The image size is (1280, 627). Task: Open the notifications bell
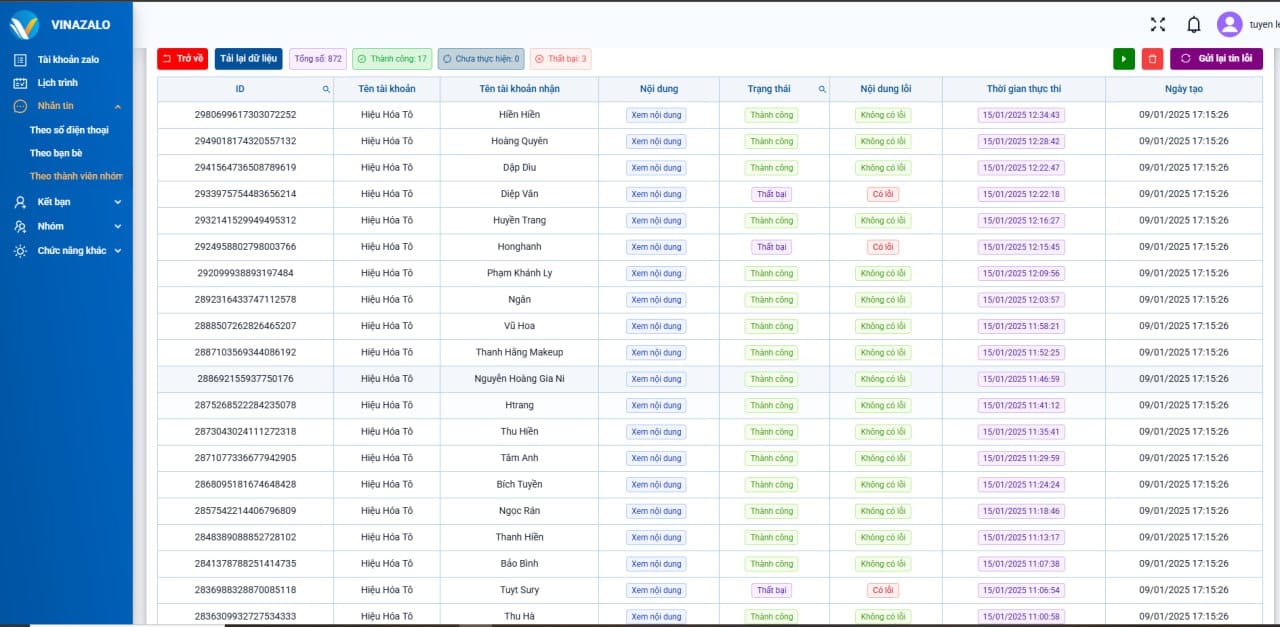[1193, 25]
